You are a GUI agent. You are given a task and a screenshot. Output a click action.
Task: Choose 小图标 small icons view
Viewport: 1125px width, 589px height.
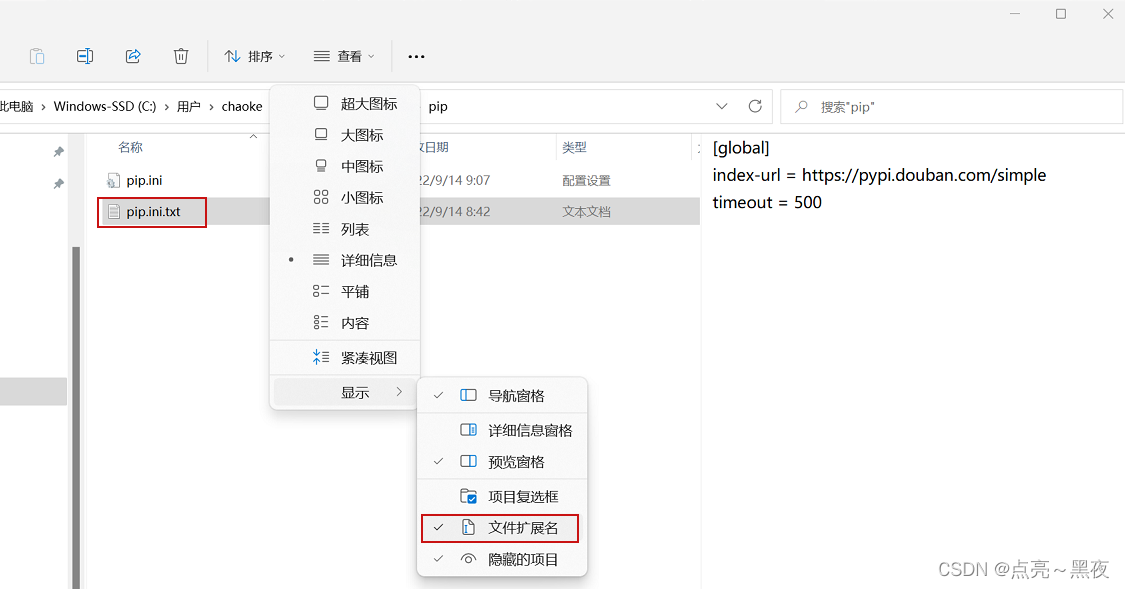pos(345,197)
